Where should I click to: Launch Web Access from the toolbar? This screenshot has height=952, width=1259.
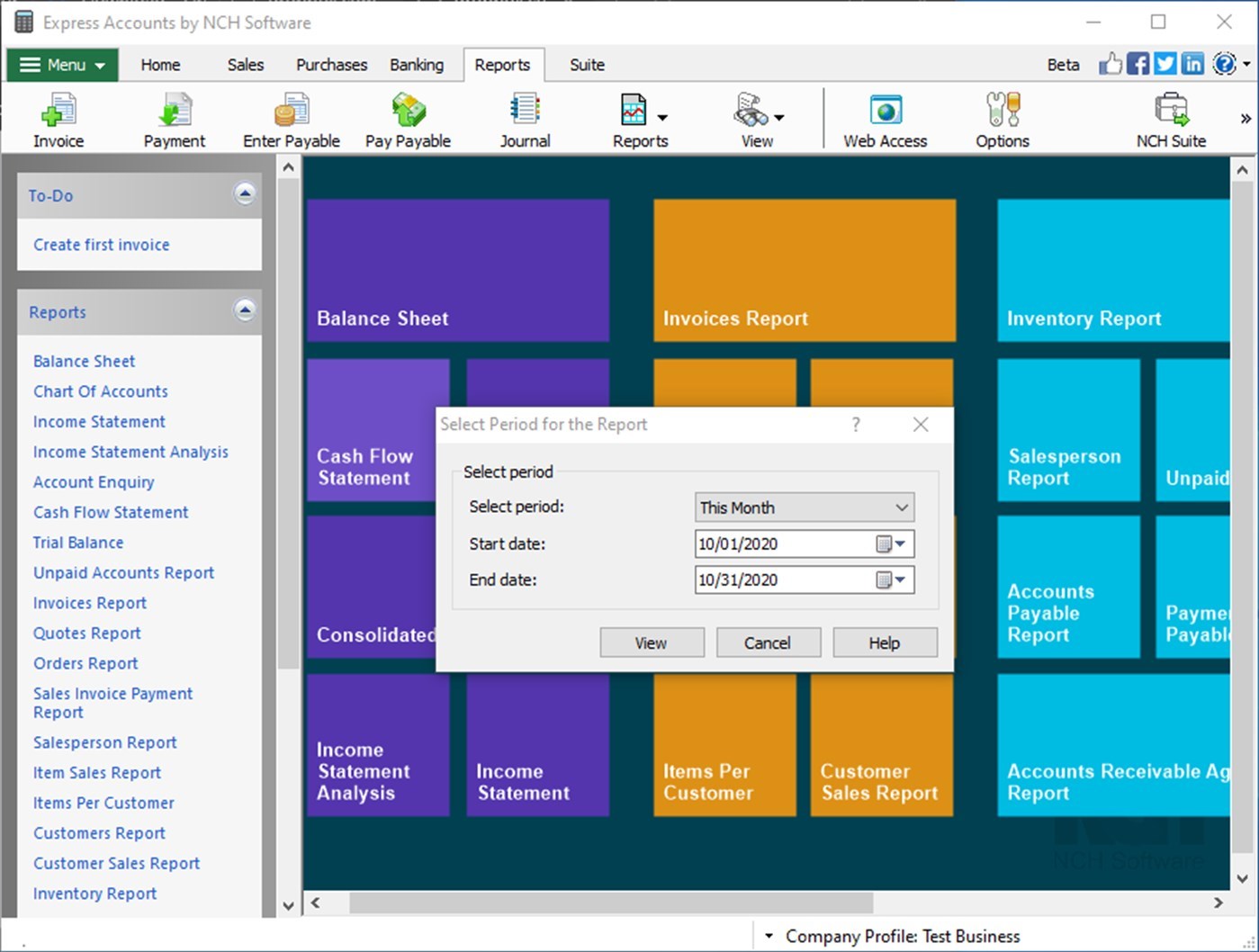tap(885, 118)
